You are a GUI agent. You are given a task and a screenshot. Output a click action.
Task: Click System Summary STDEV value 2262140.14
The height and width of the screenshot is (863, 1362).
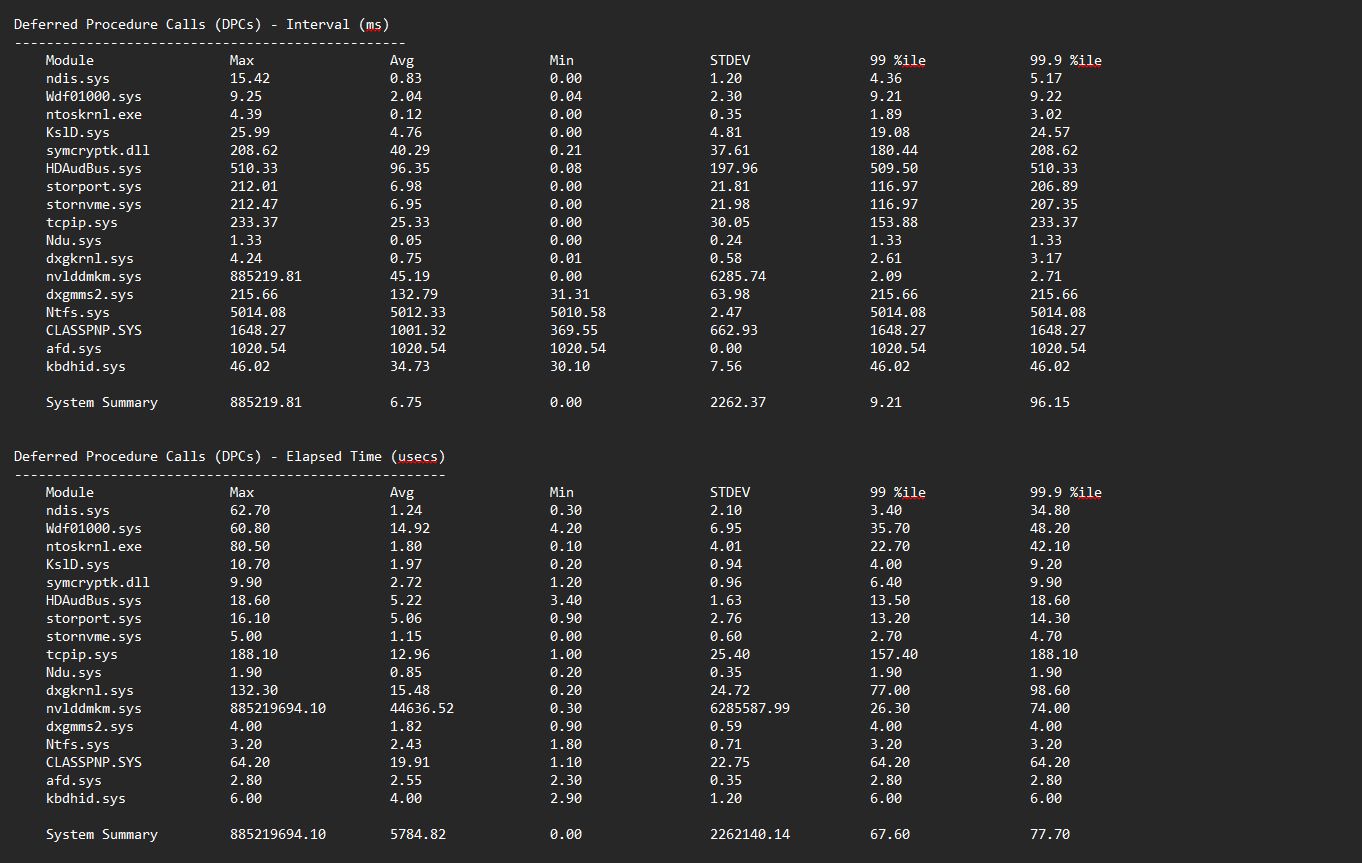749,834
